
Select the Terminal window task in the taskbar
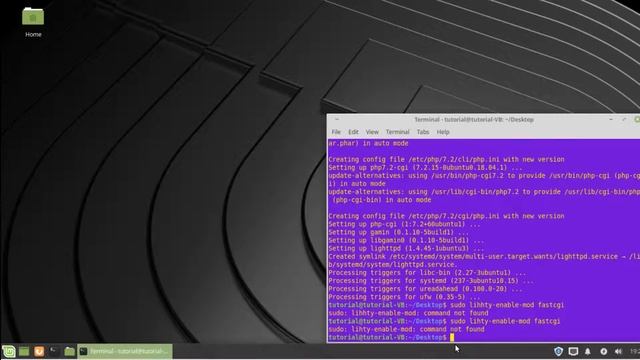125,351
